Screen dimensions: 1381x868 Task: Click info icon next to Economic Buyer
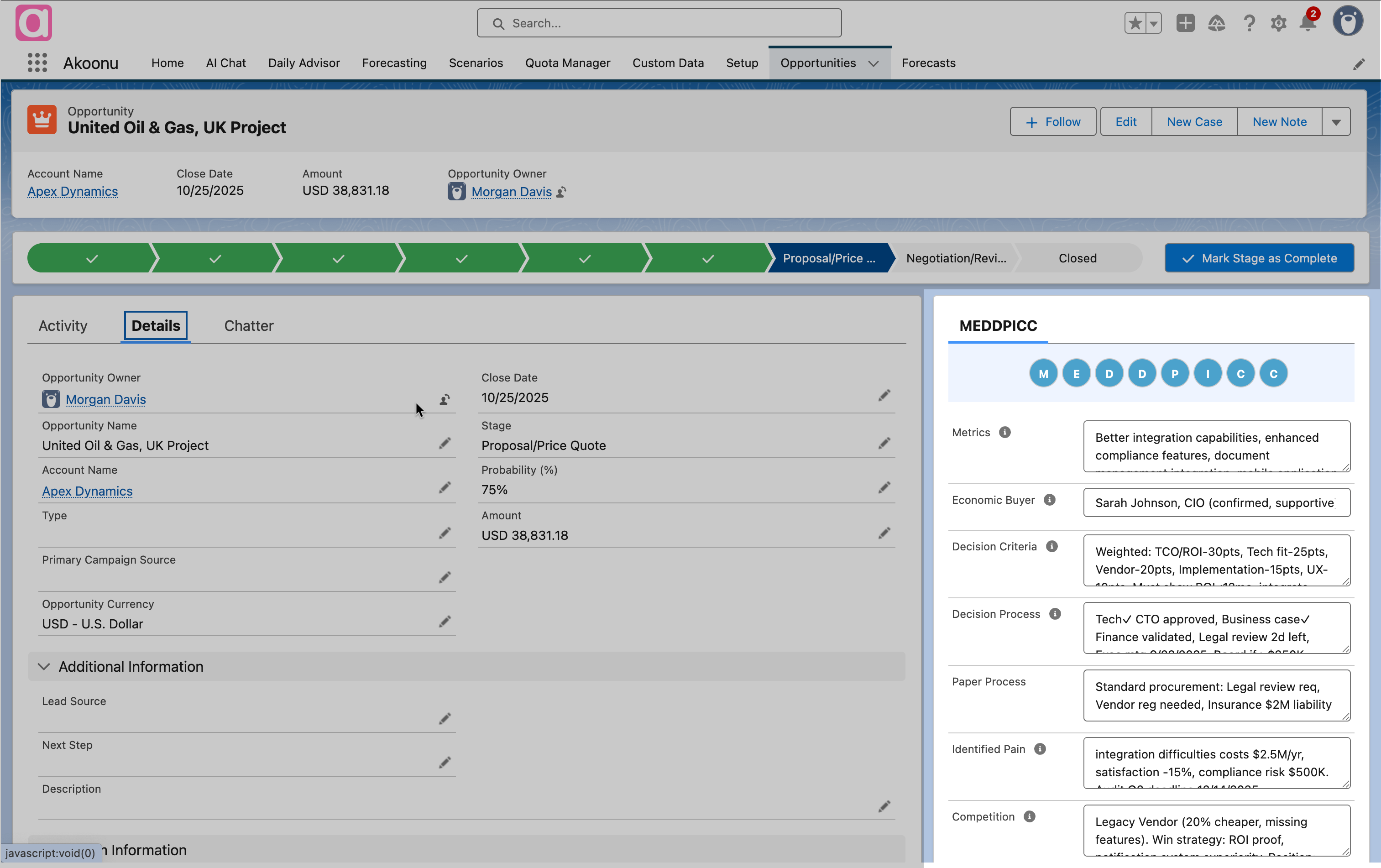click(1050, 500)
